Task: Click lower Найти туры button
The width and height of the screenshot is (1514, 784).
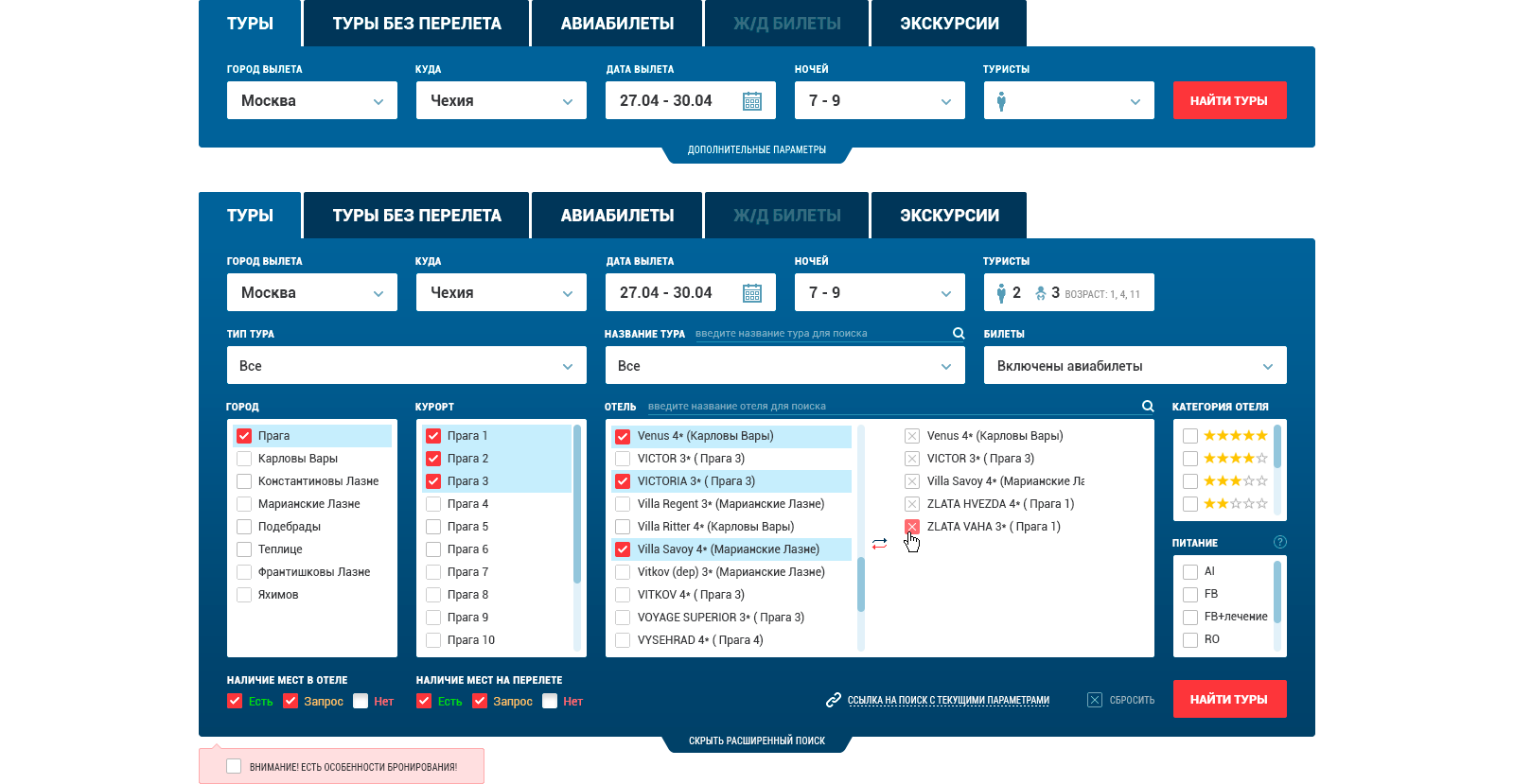Action: [1229, 699]
